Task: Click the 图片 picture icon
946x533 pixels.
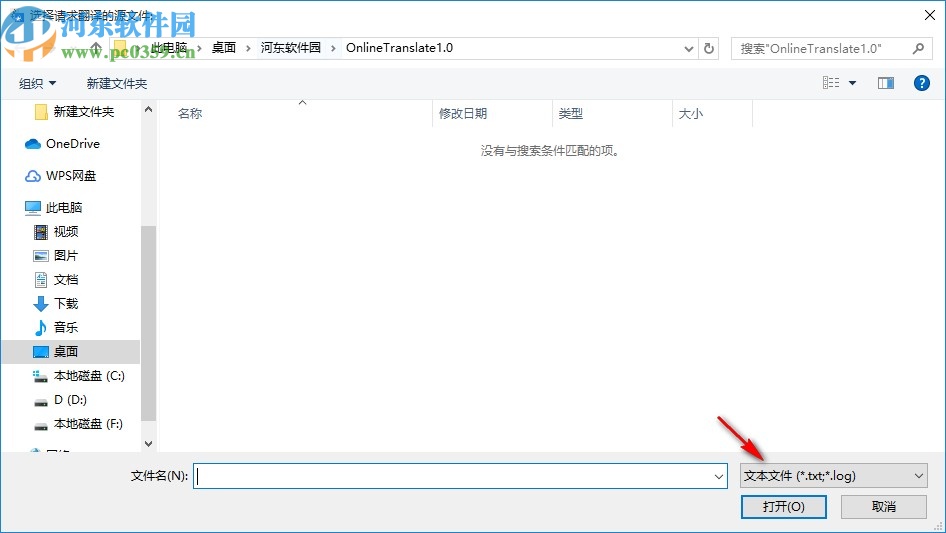Action: [40, 256]
